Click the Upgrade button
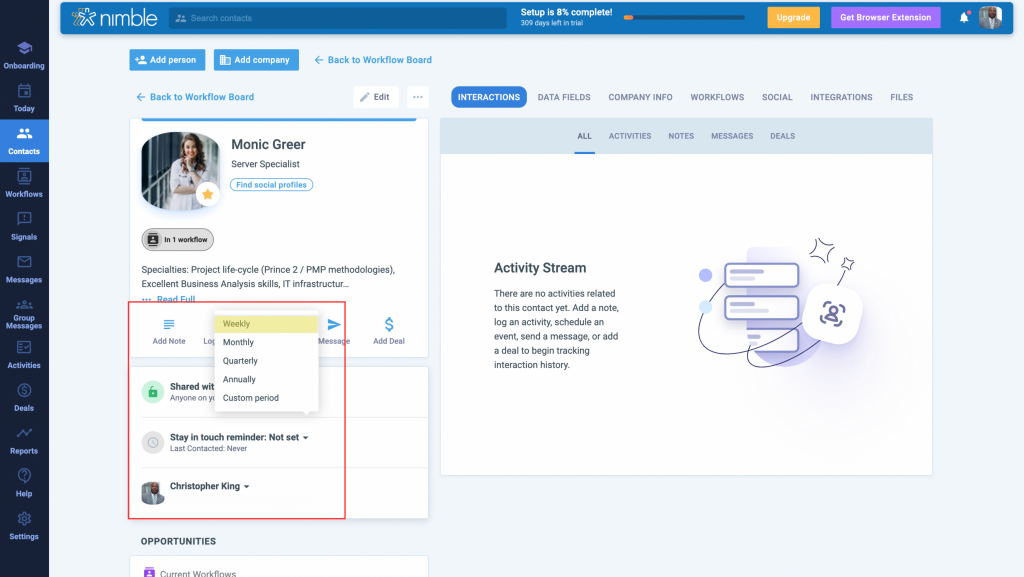The width and height of the screenshot is (1024, 577). click(x=793, y=17)
